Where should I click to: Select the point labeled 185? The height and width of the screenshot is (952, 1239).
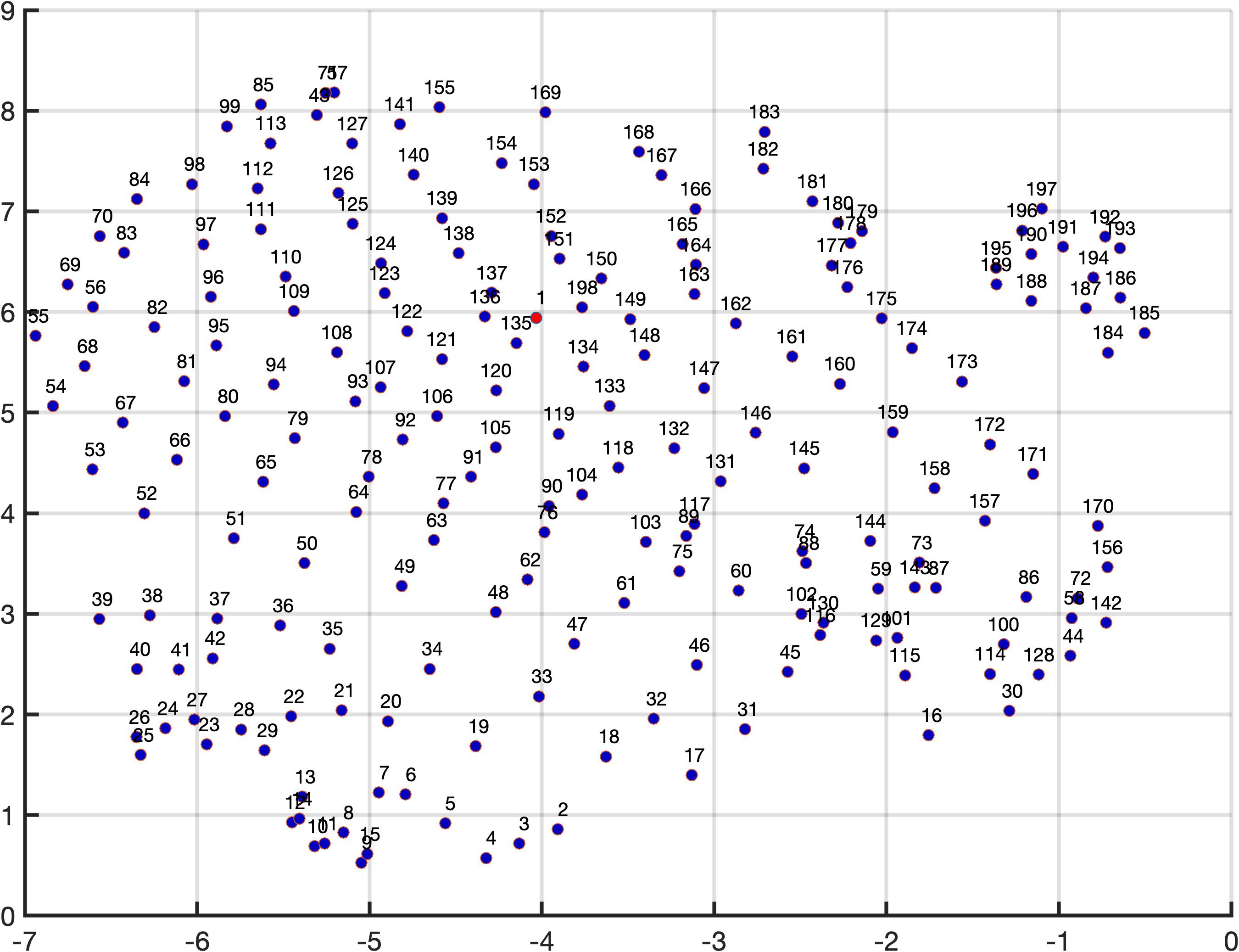(x=1144, y=333)
